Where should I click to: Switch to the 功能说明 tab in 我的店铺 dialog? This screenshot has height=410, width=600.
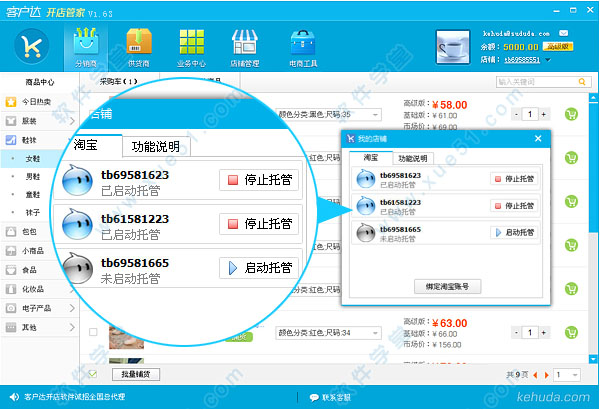click(412, 158)
